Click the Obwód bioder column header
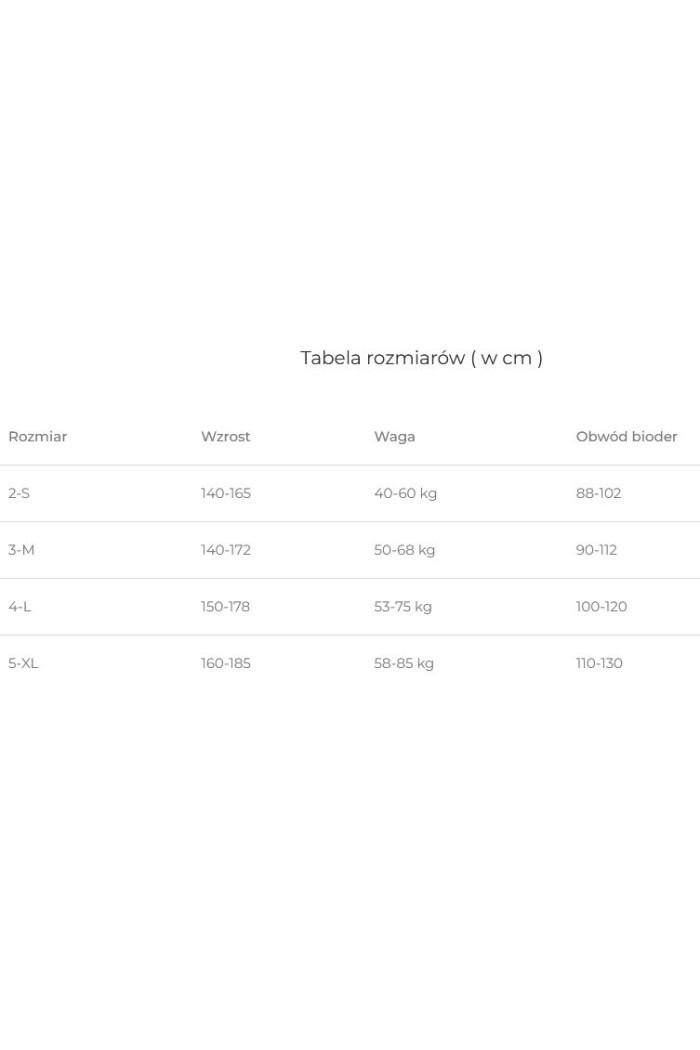 626,437
